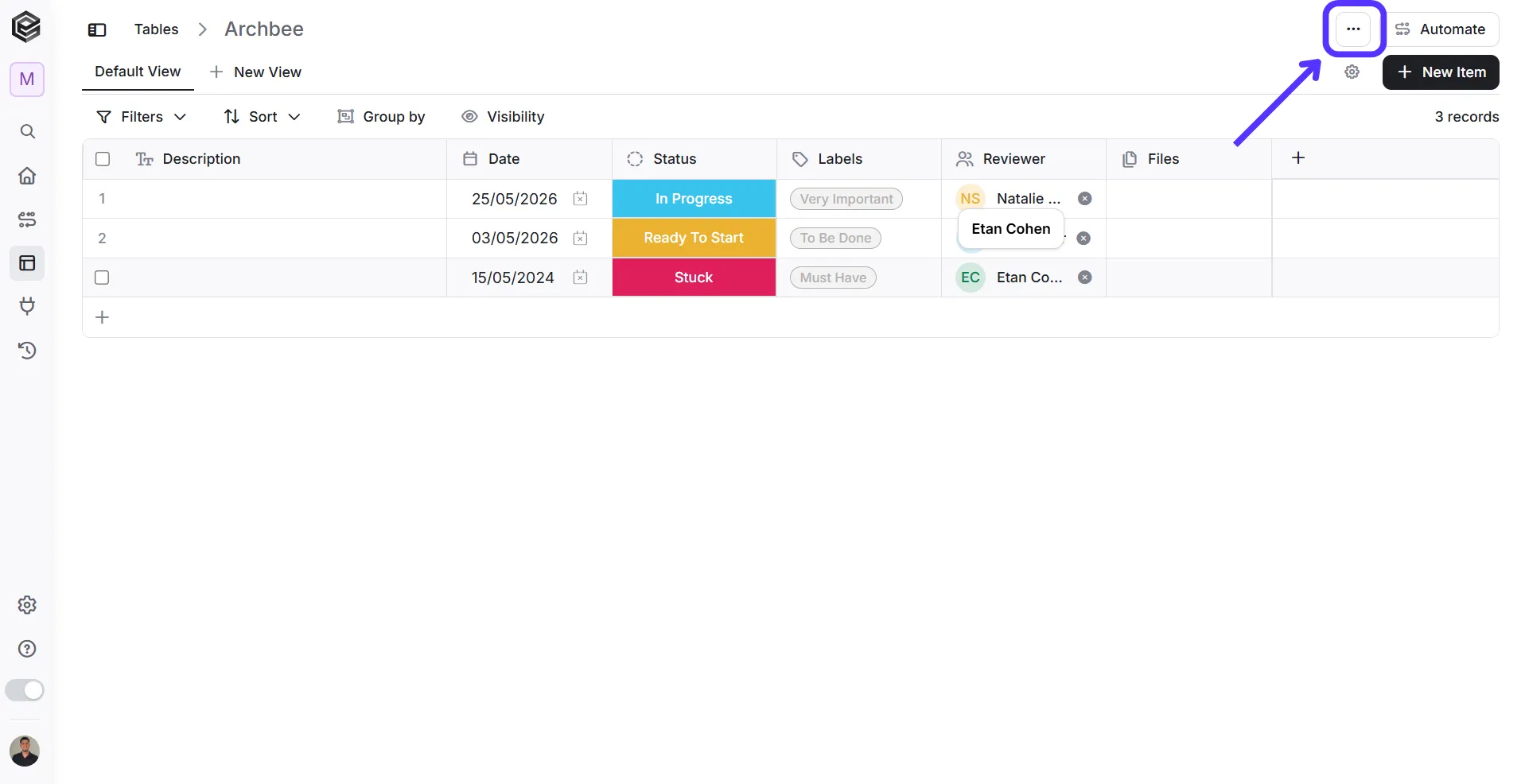Open Visibility settings
Image resolution: width=1525 pixels, height=784 pixels.
tap(503, 117)
